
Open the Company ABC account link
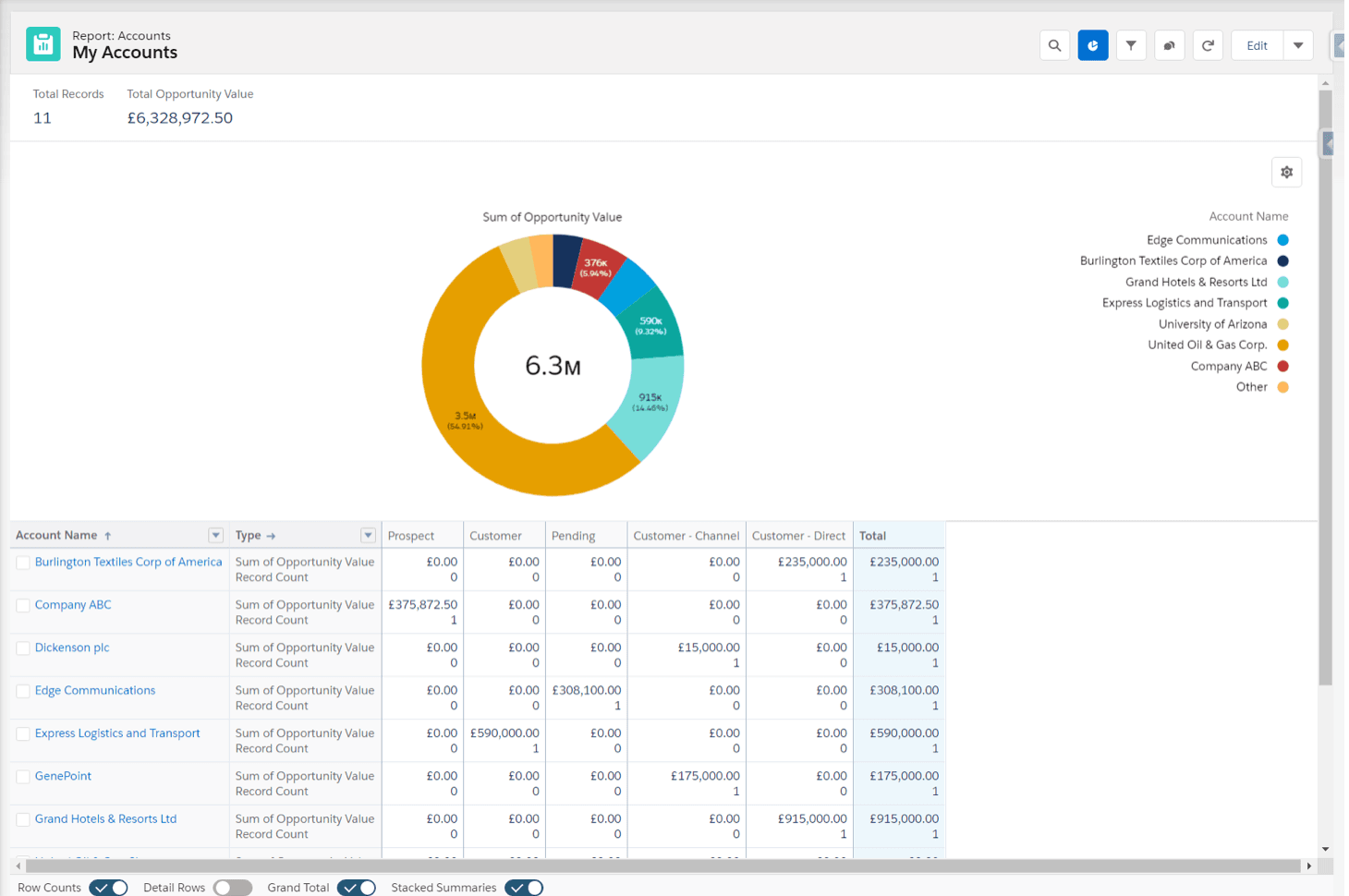click(x=73, y=604)
